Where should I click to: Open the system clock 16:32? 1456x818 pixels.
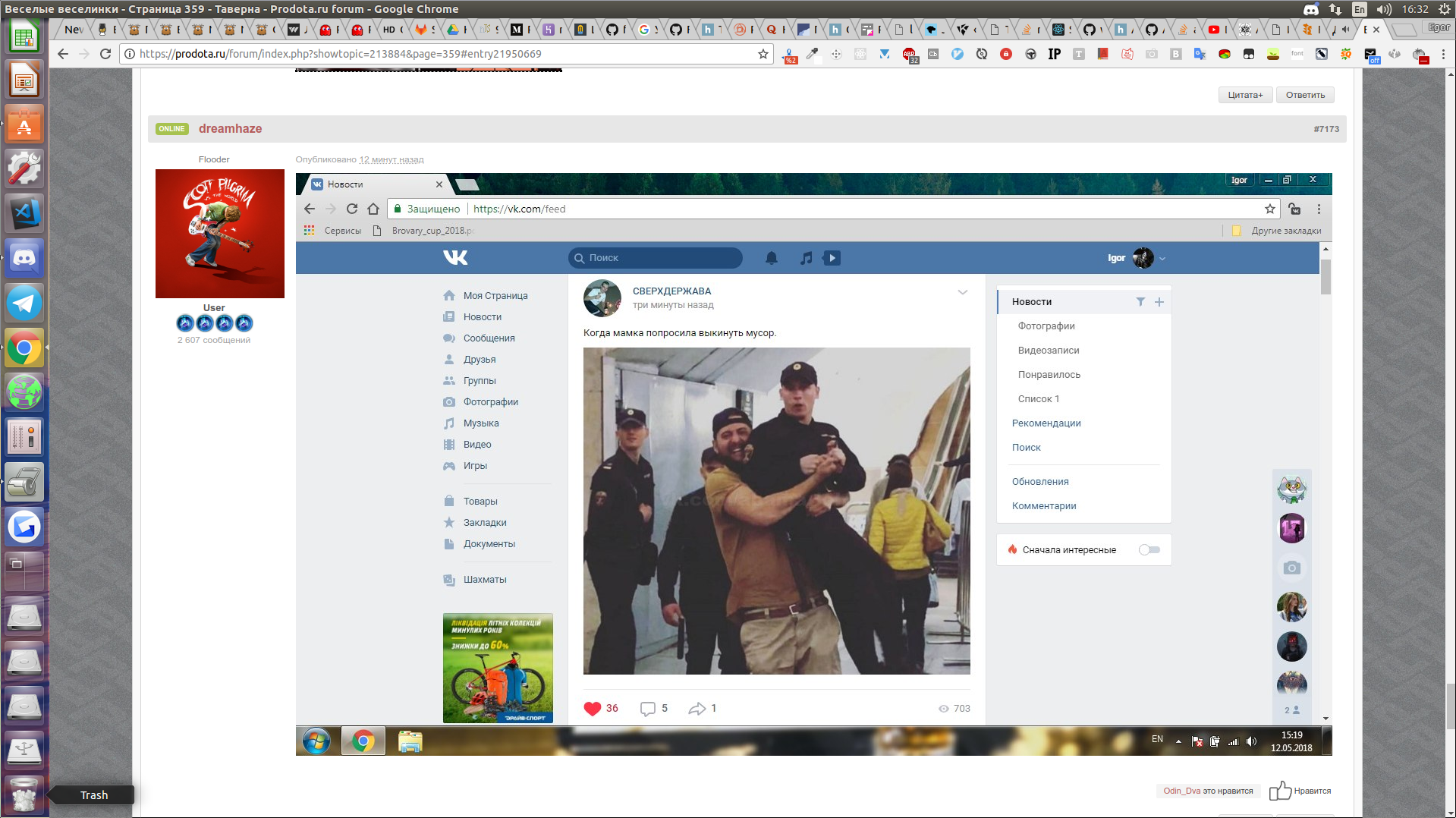1416,9
